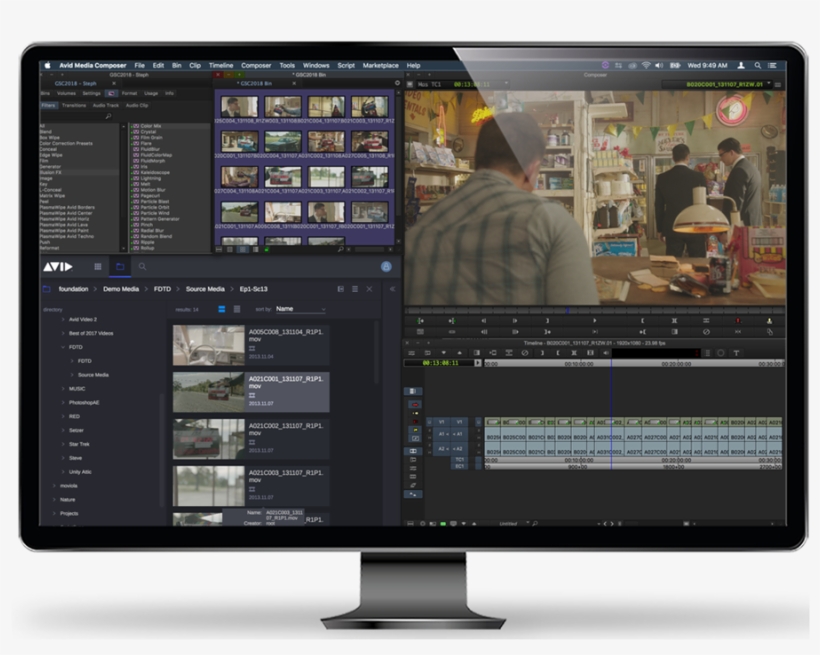Switch to the Volumes tab in project window
Image resolution: width=820 pixels, height=655 pixels.
point(66,93)
